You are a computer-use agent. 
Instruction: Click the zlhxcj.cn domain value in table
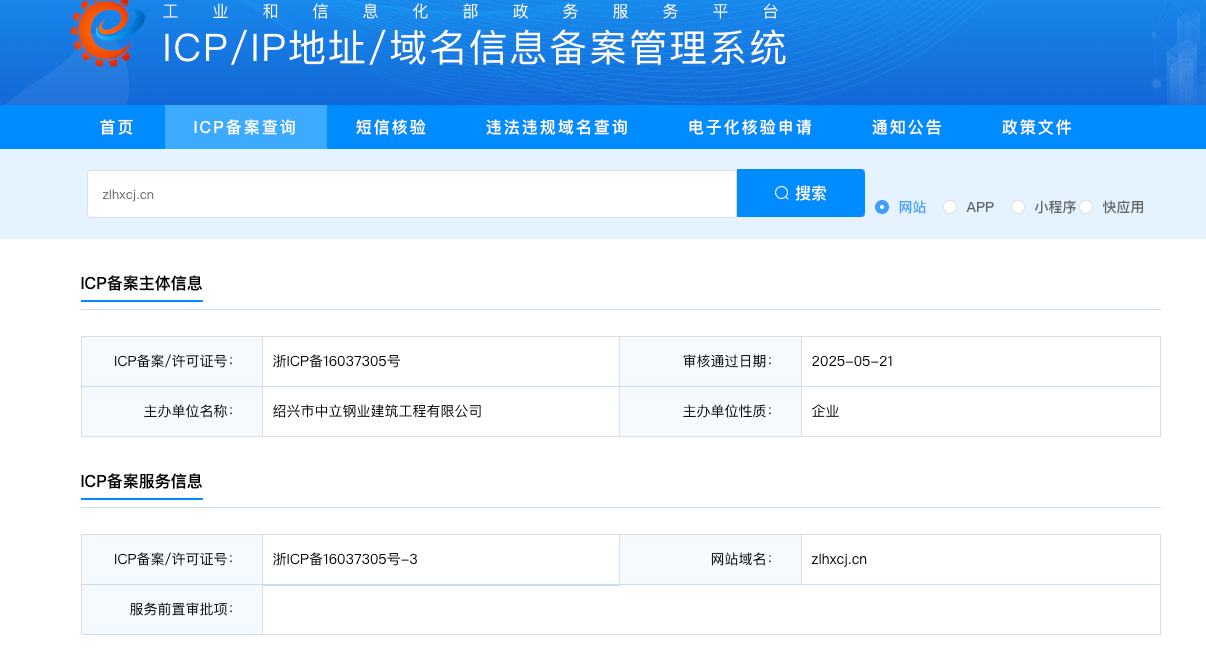839,559
